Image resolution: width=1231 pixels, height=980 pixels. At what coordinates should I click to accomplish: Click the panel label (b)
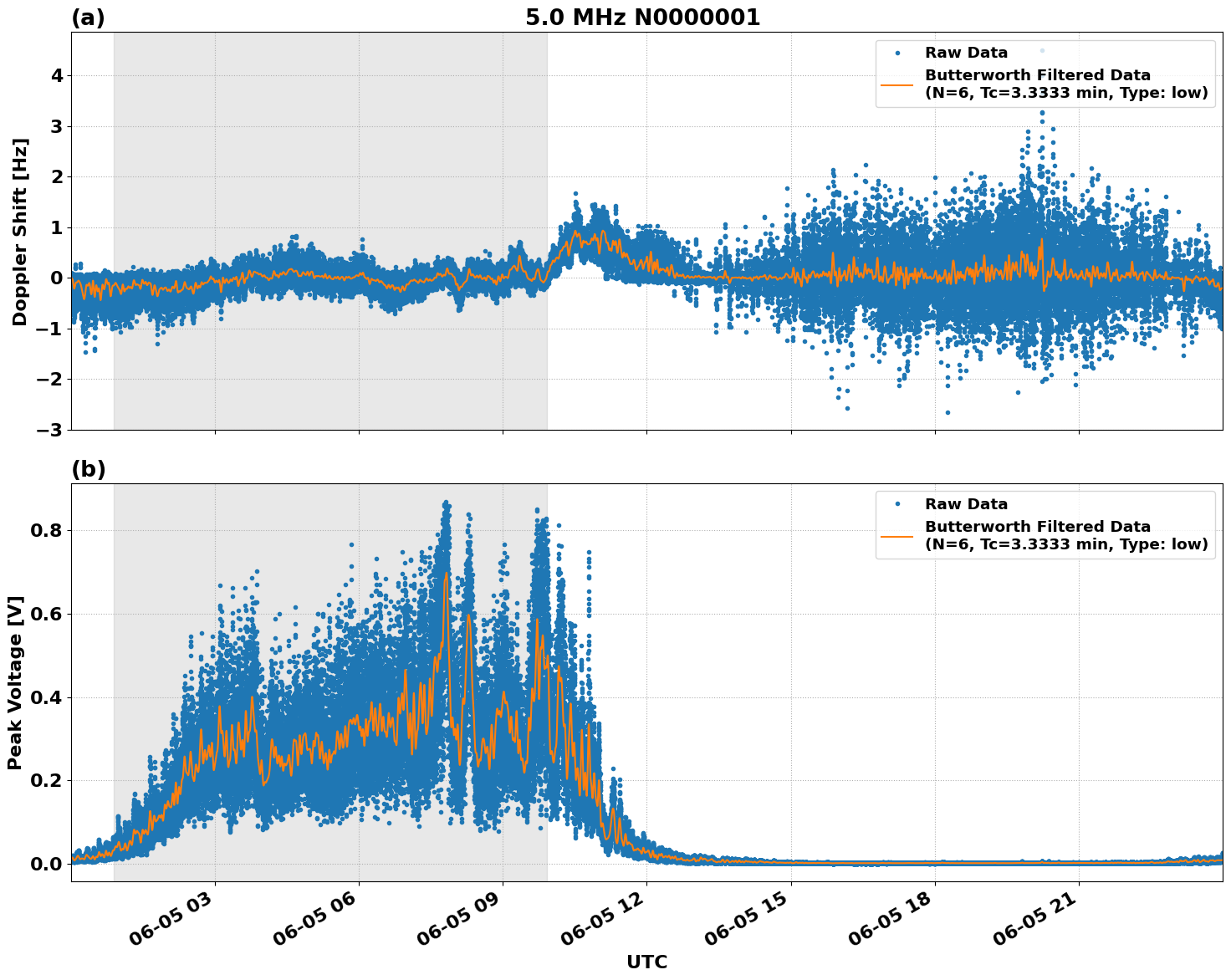(89, 469)
